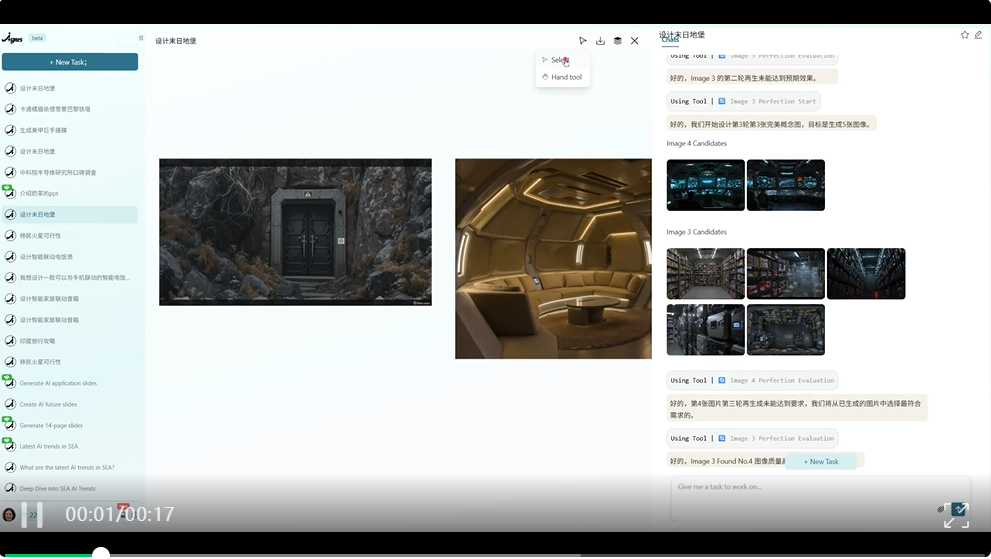
Task: Click the 设计末日地堡 canvas title
Action: [x=176, y=41]
